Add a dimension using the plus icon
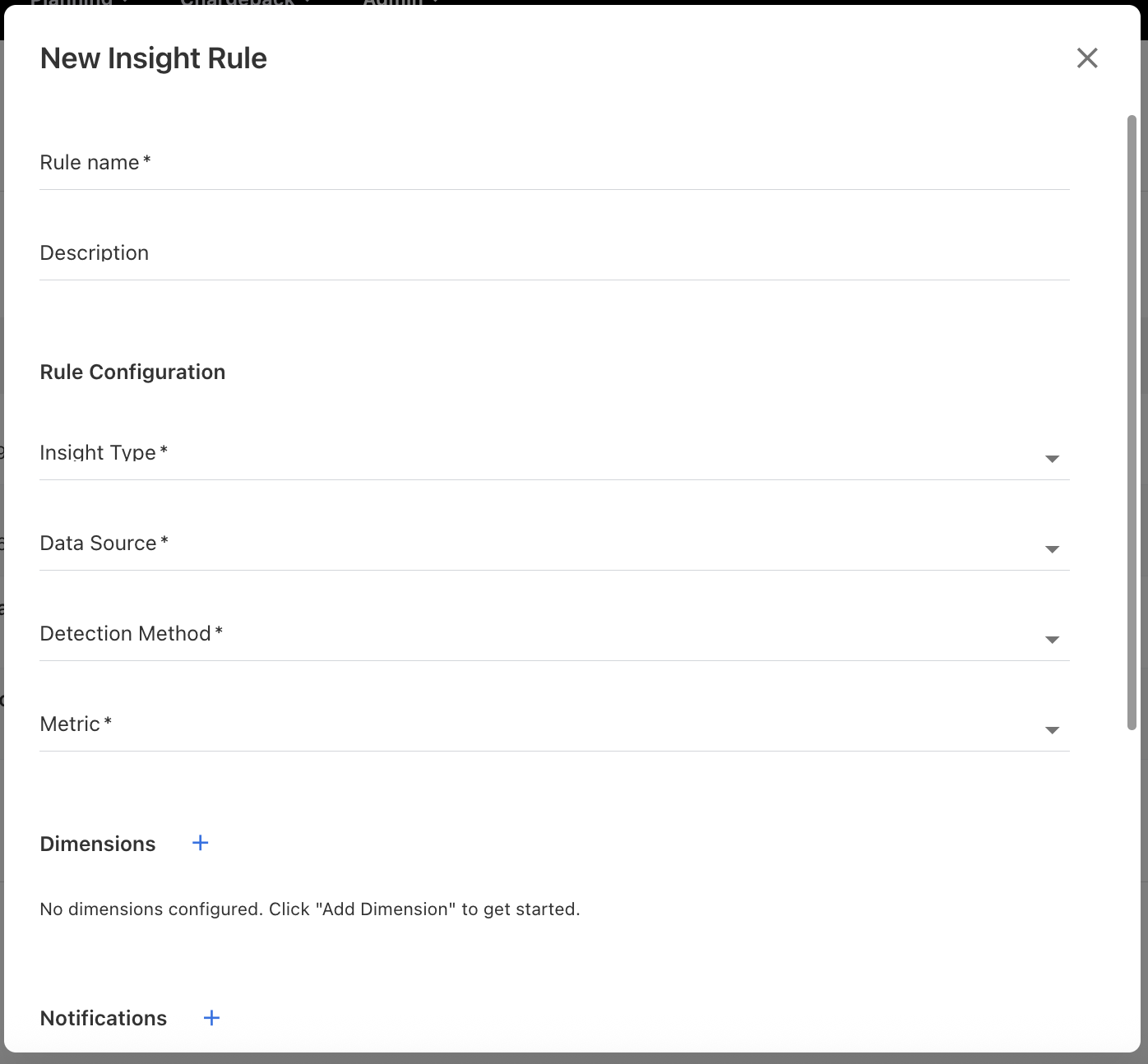 point(200,843)
